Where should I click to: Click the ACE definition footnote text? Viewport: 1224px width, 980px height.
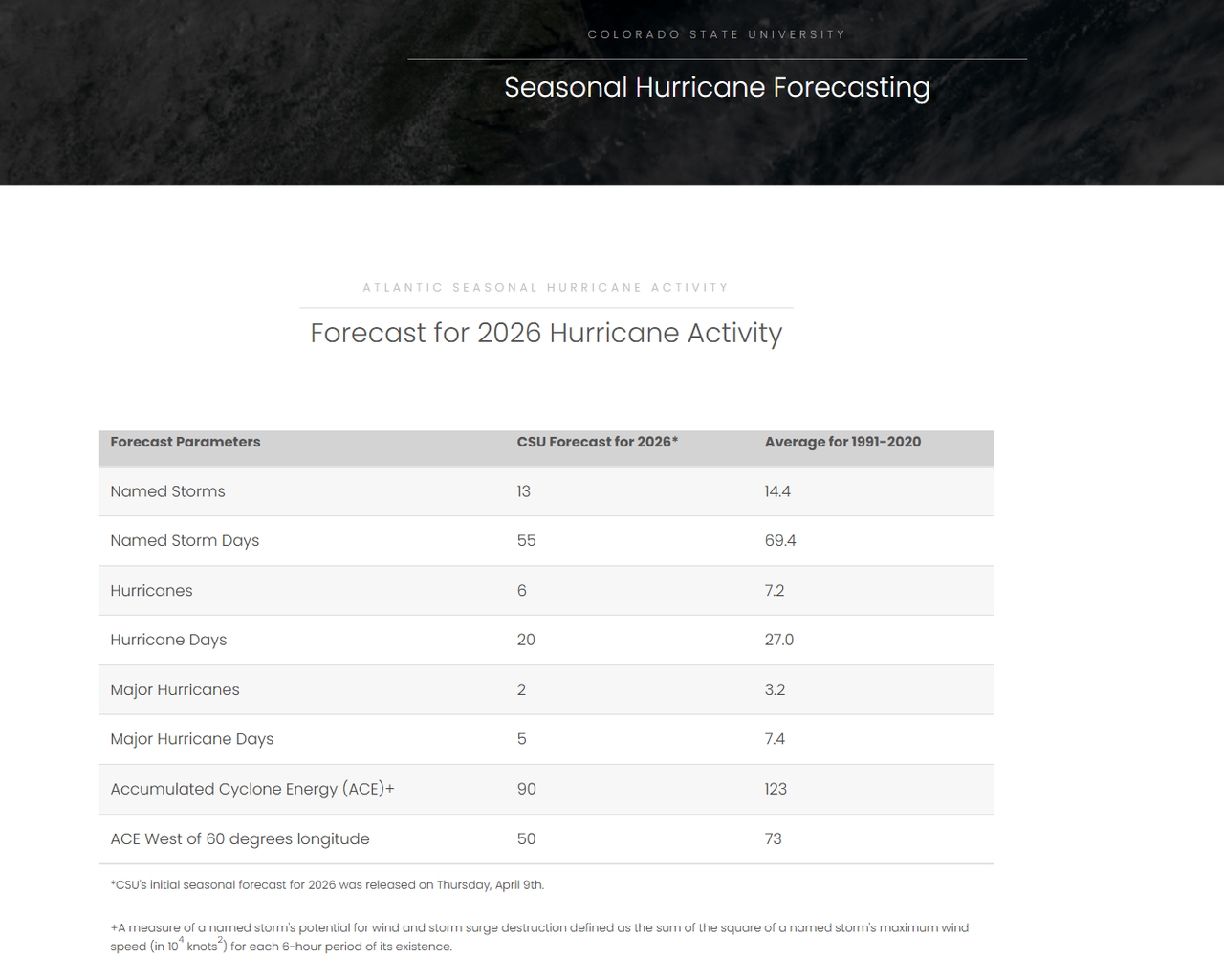click(539, 937)
